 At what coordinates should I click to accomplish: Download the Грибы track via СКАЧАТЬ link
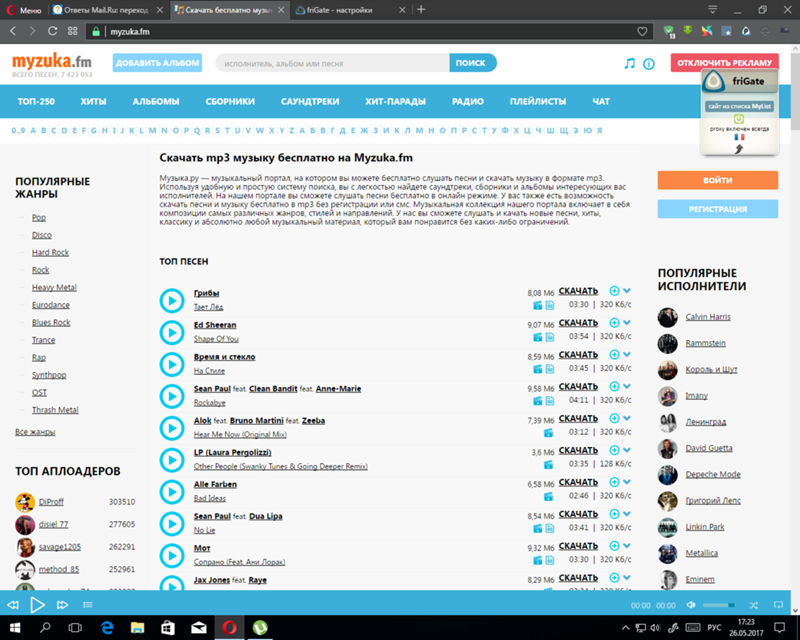pos(578,291)
